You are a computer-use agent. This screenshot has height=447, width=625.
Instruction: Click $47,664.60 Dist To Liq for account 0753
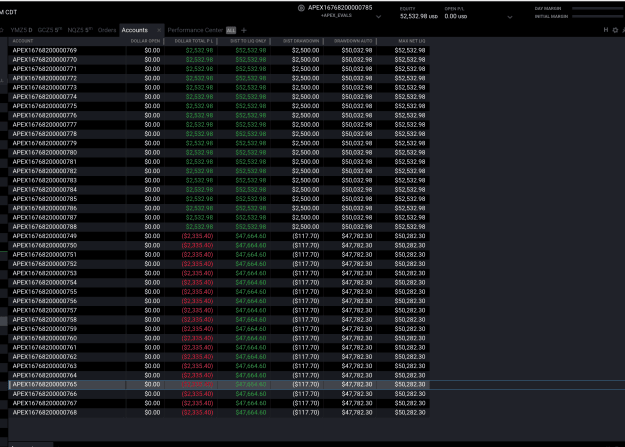tap(251, 274)
